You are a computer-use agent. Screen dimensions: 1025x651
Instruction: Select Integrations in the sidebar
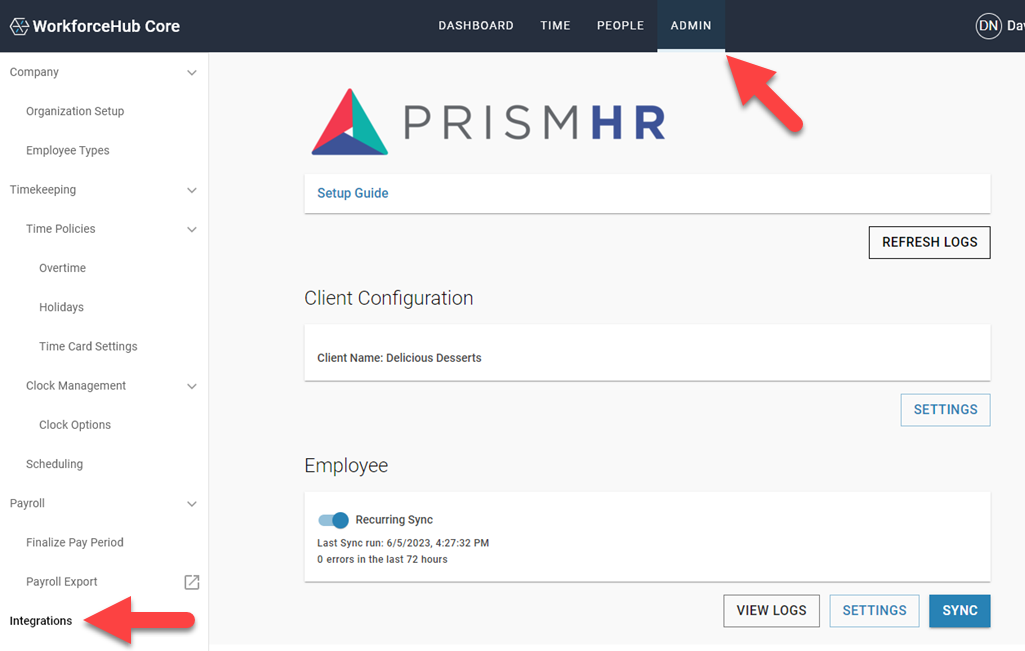click(x=40, y=620)
